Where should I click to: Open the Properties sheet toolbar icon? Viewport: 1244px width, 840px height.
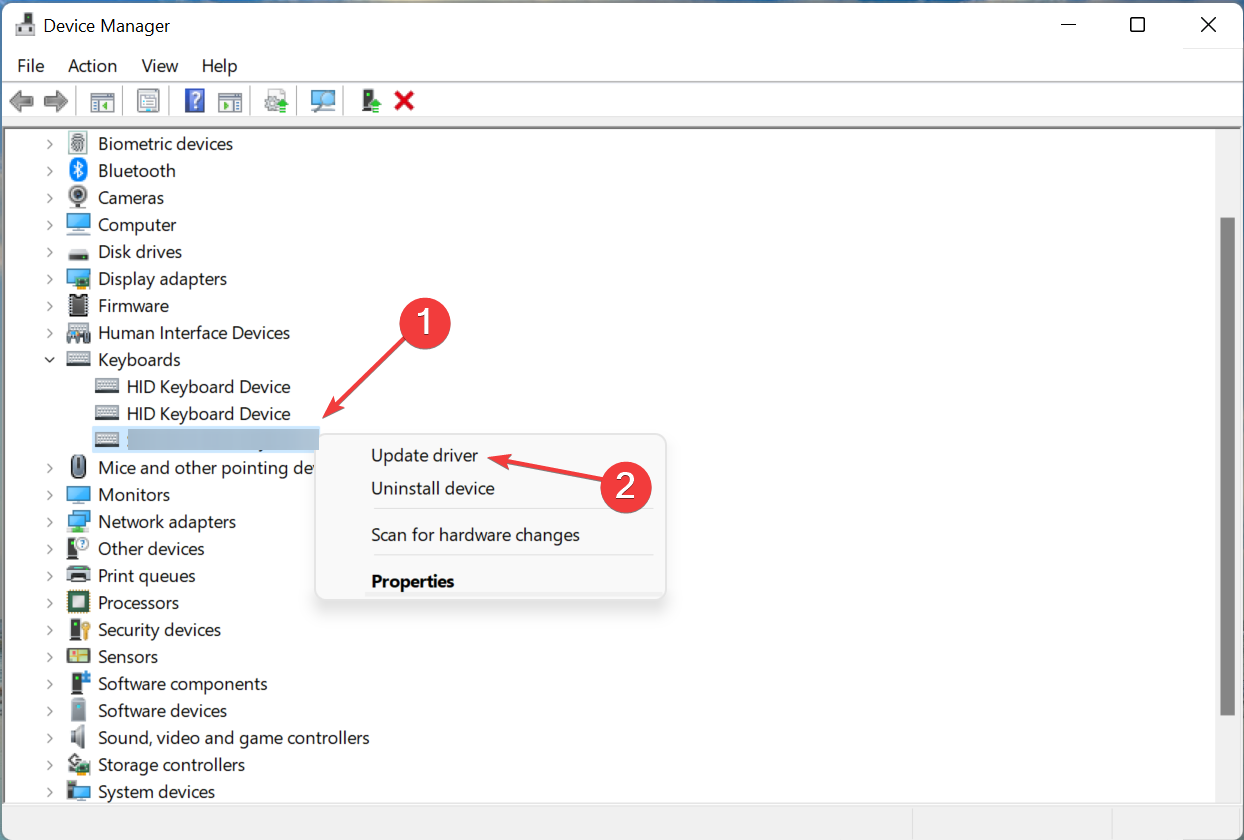tap(149, 101)
